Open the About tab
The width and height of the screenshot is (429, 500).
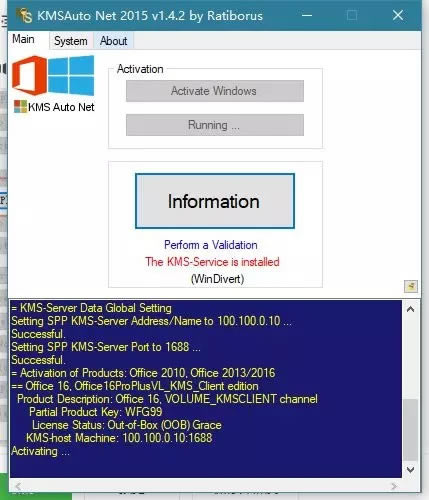click(113, 41)
